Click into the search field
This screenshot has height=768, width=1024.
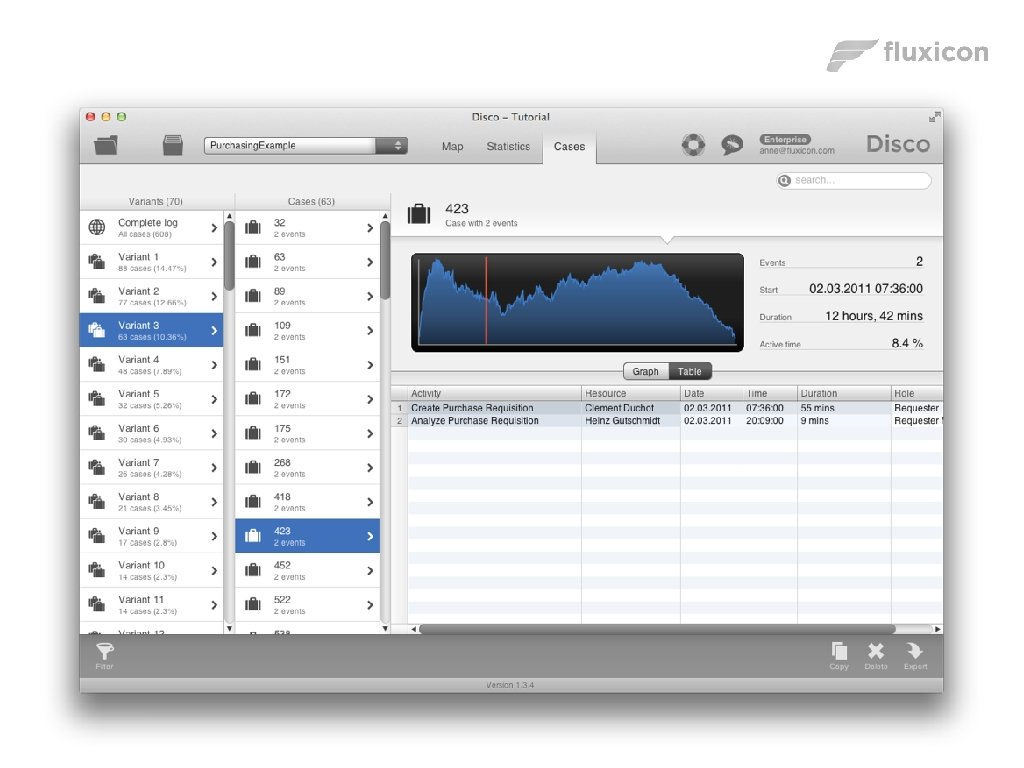[854, 180]
